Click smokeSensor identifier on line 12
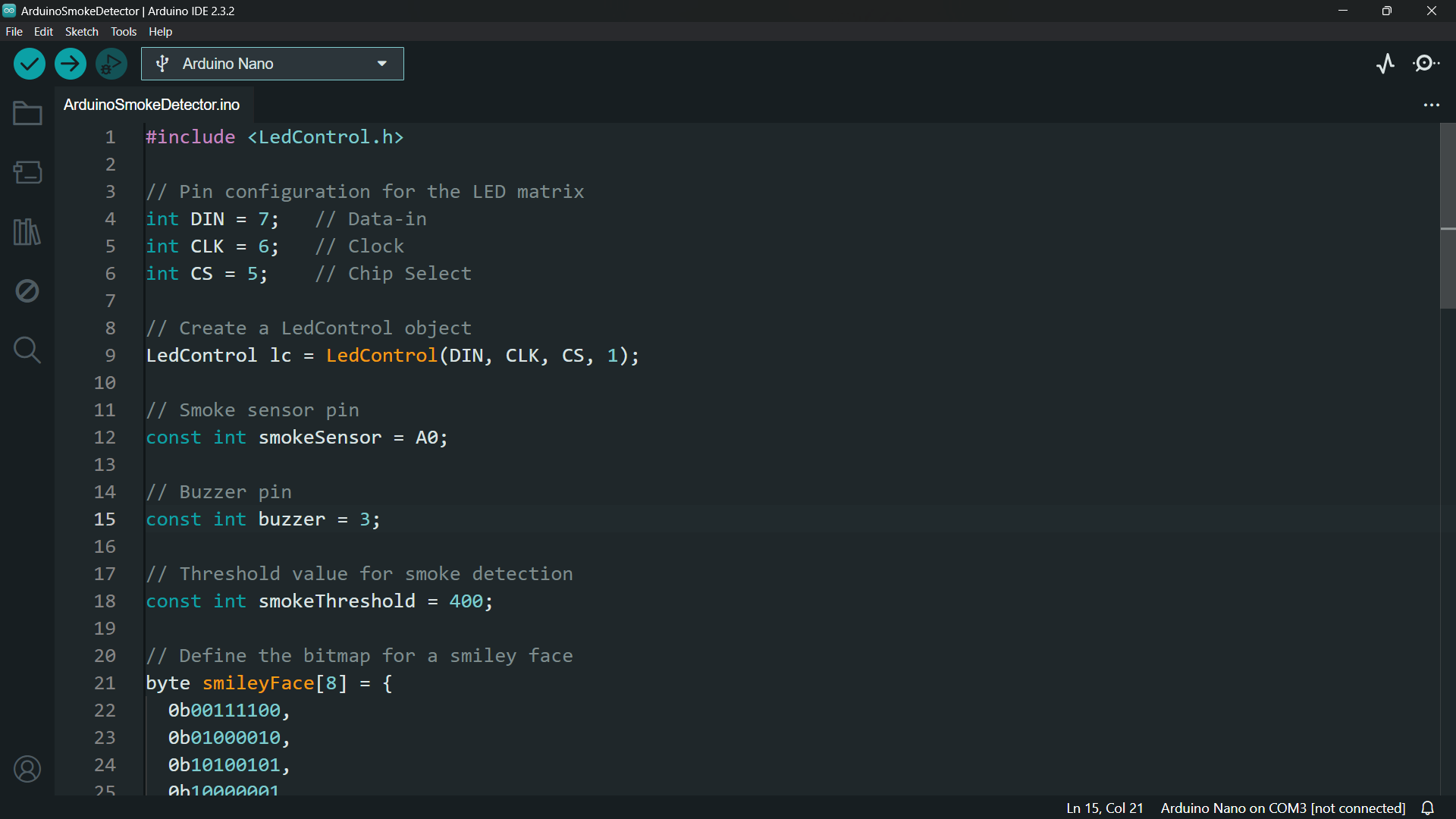 pos(320,438)
